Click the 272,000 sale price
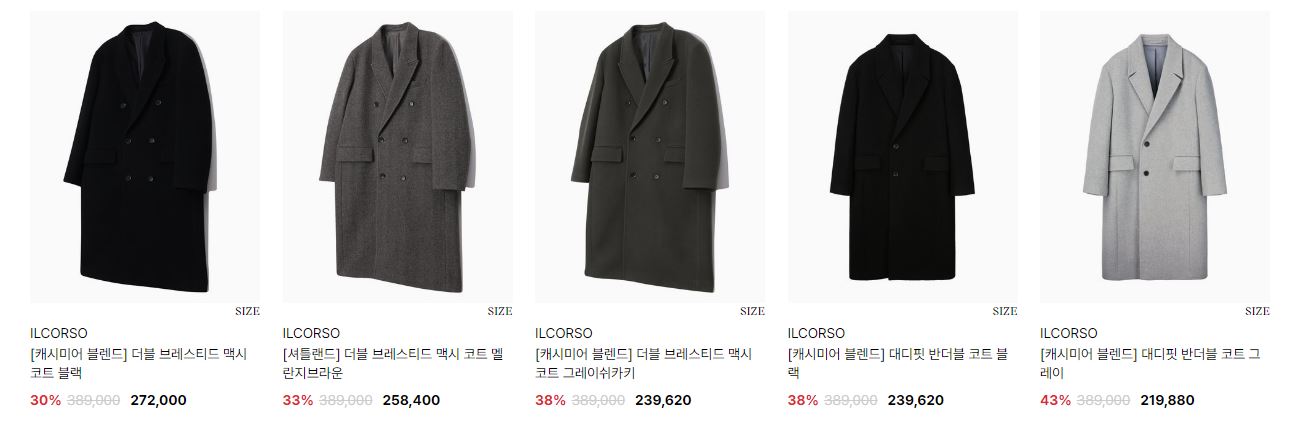Viewport: 1294px width, 447px height. pyautogui.click(x=158, y=400)
